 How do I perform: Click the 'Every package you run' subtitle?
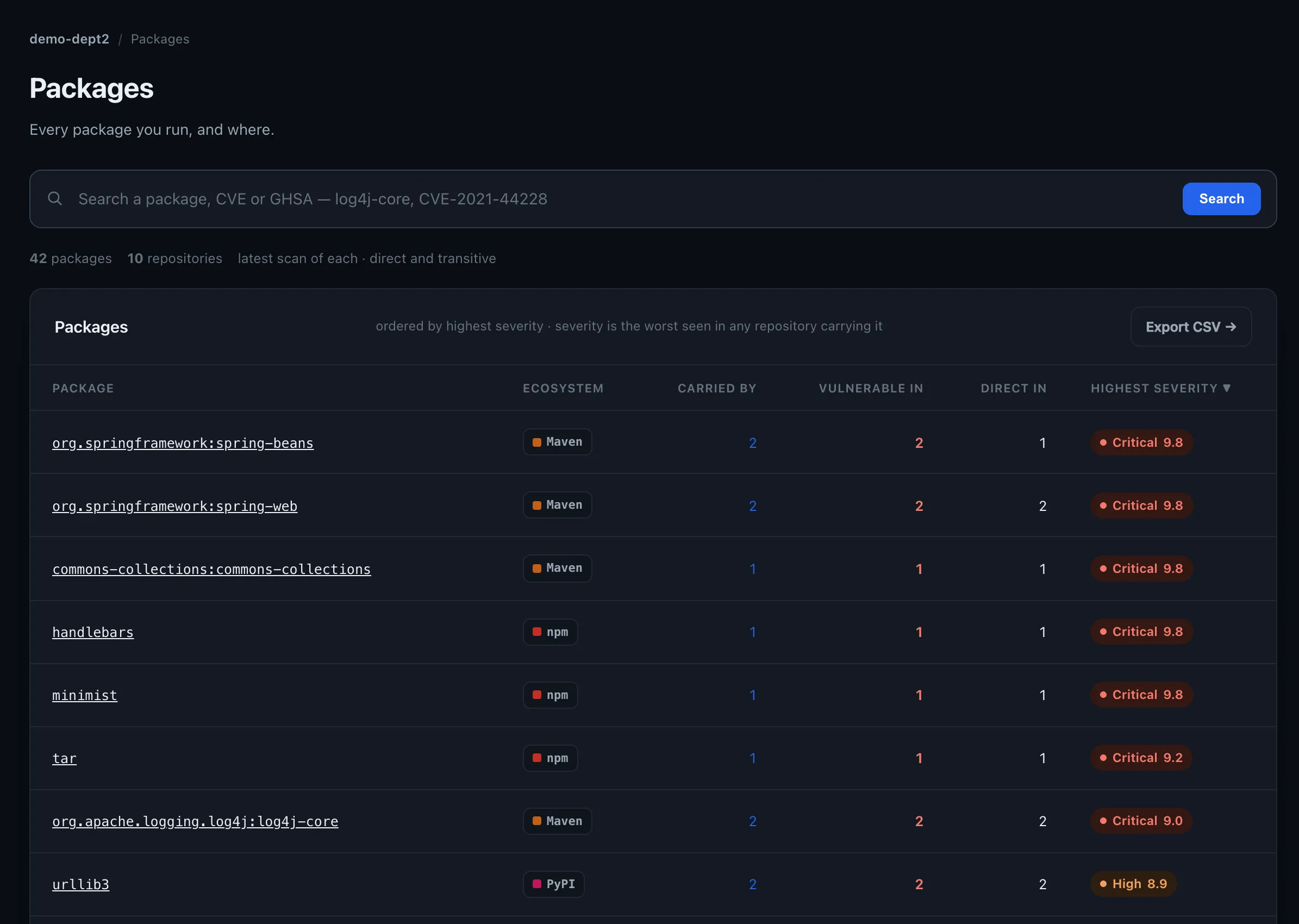tap(152, 130)
